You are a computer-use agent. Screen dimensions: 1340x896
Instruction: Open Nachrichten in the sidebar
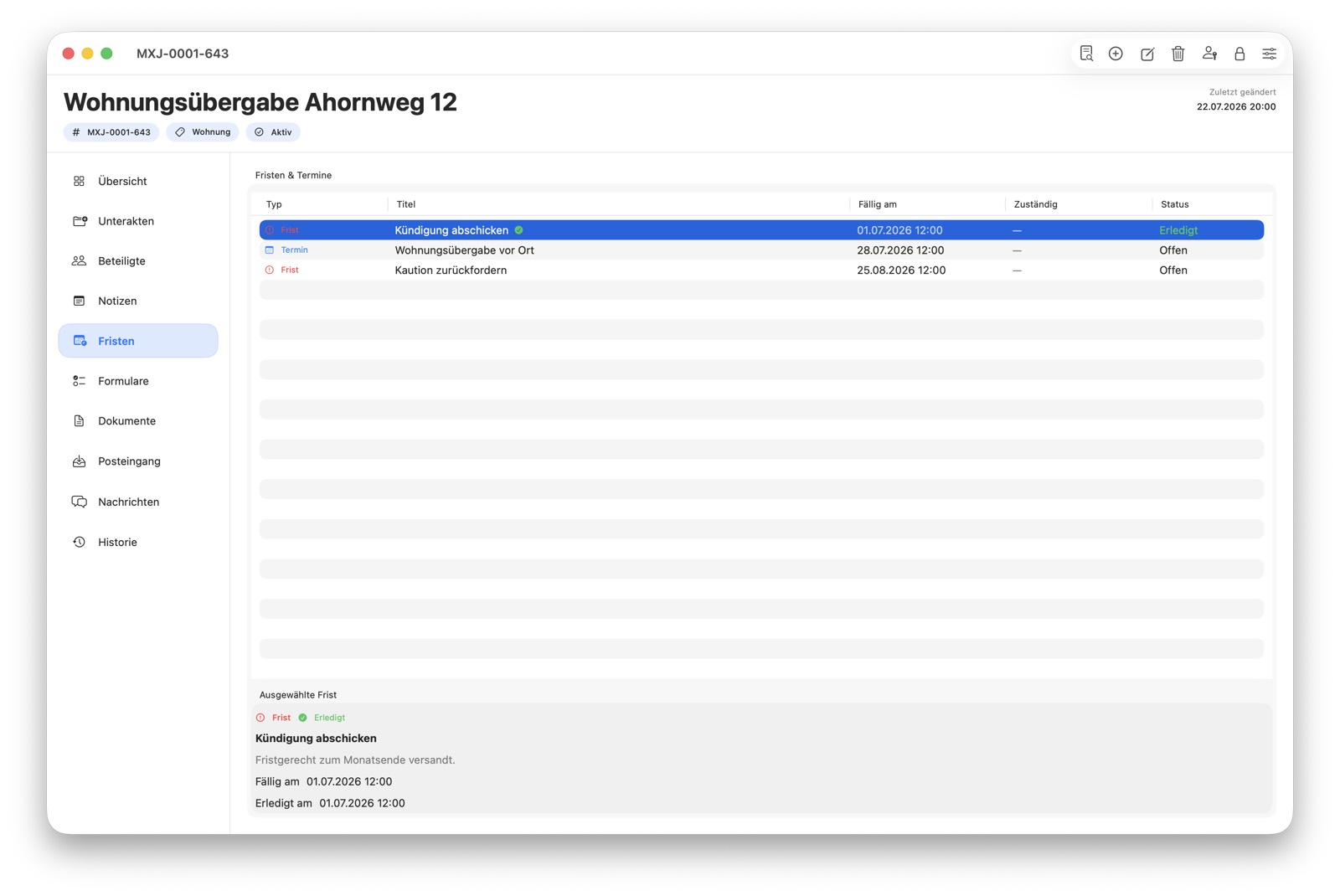138,502
